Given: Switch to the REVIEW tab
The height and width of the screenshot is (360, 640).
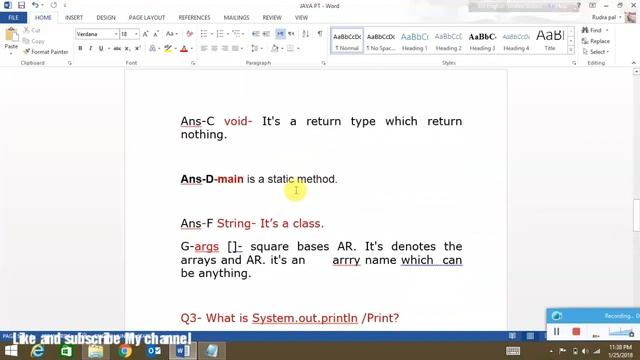Looking at the screenshot, I should (272, 18).
